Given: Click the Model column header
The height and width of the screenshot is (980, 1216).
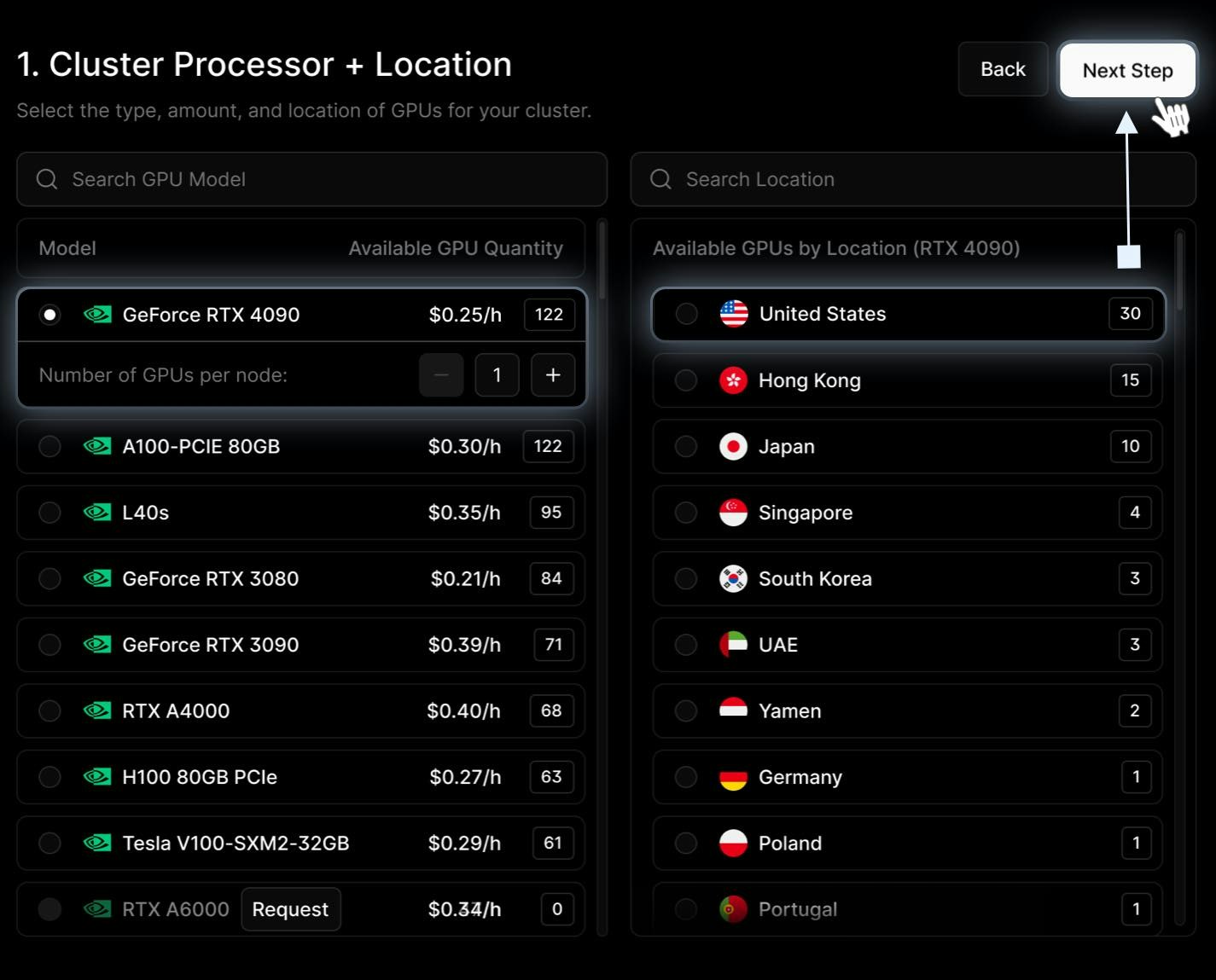Looking at the screenshot, I should [x=67, y=248].
